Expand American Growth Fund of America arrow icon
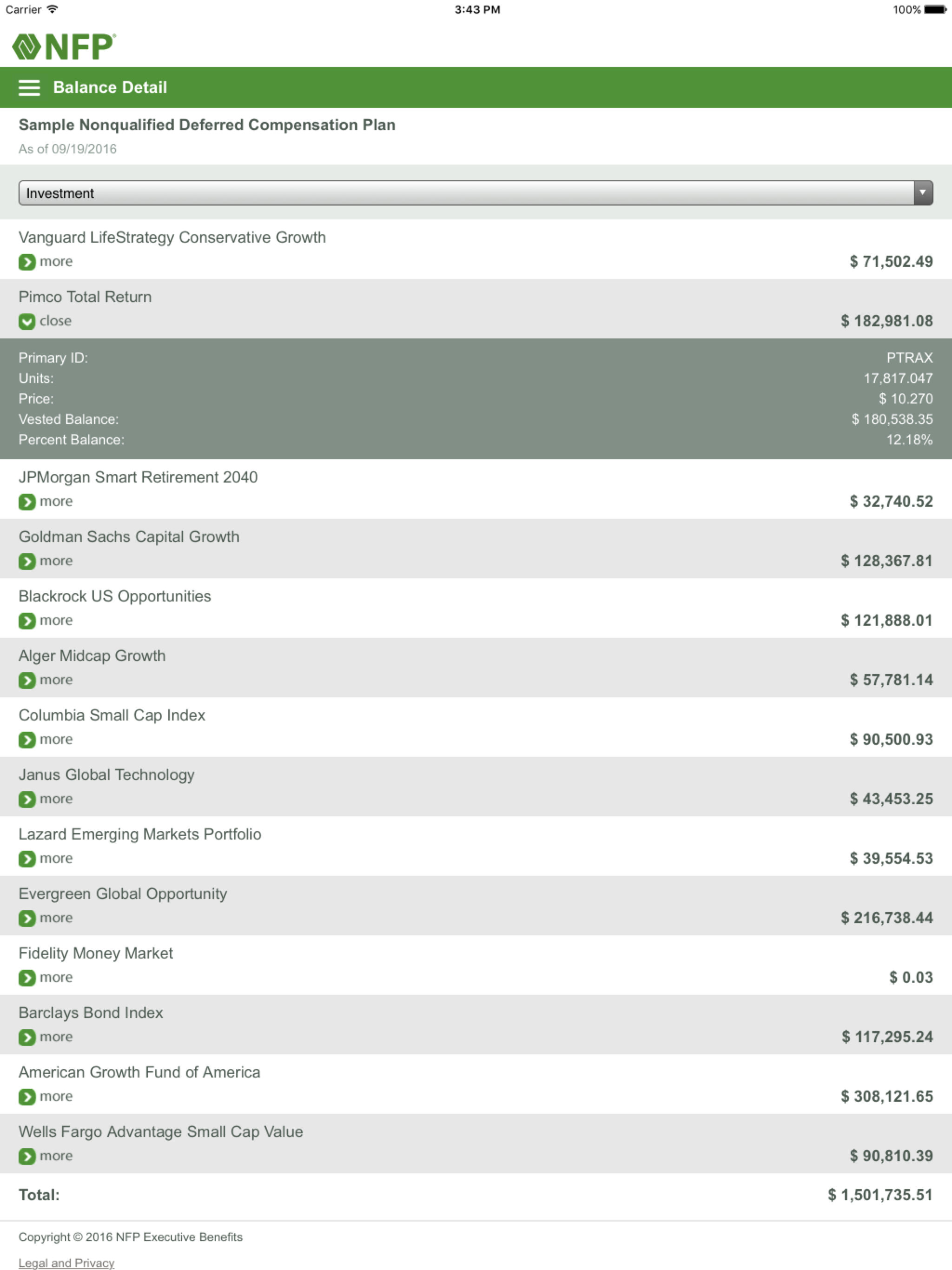Screen dimensions: 952x1270 point(27,1097)
